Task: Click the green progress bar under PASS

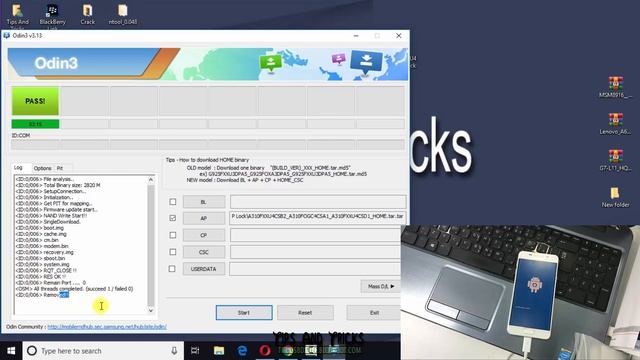Action: click(x=35, y=124)
